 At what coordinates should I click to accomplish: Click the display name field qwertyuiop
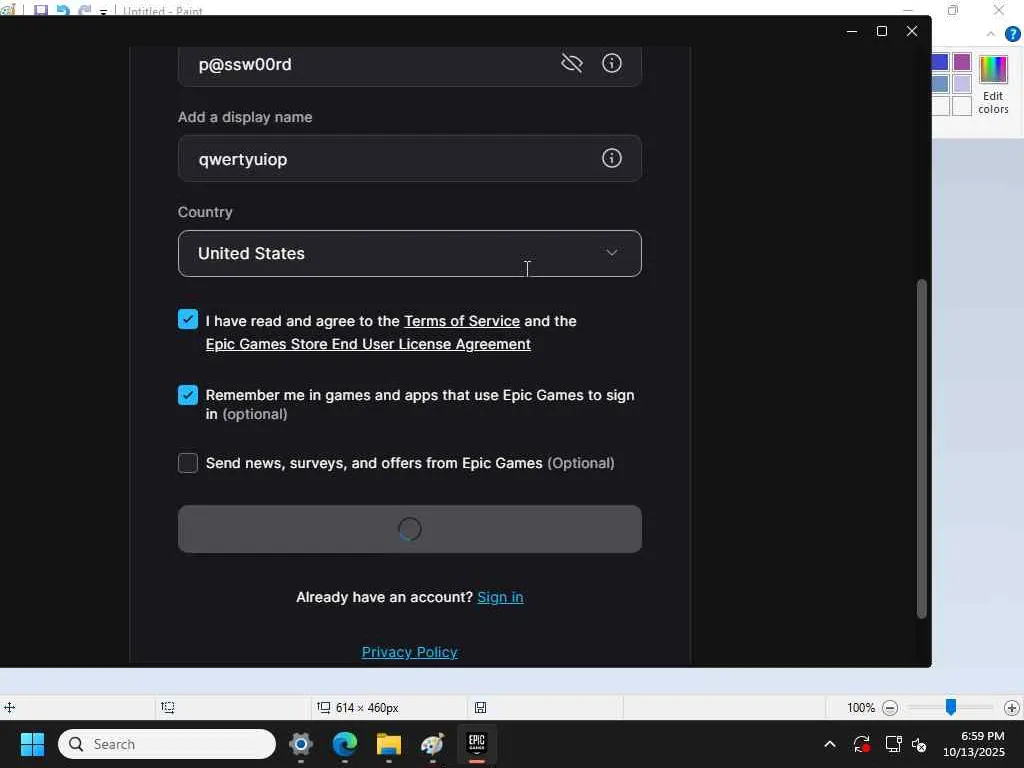[x=409, y=159]
